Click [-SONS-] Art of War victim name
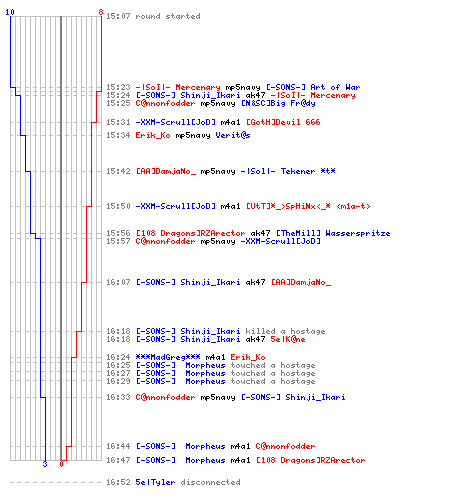Image resolution: width=450 pixels, height=500 pixels. click(313, 87)
